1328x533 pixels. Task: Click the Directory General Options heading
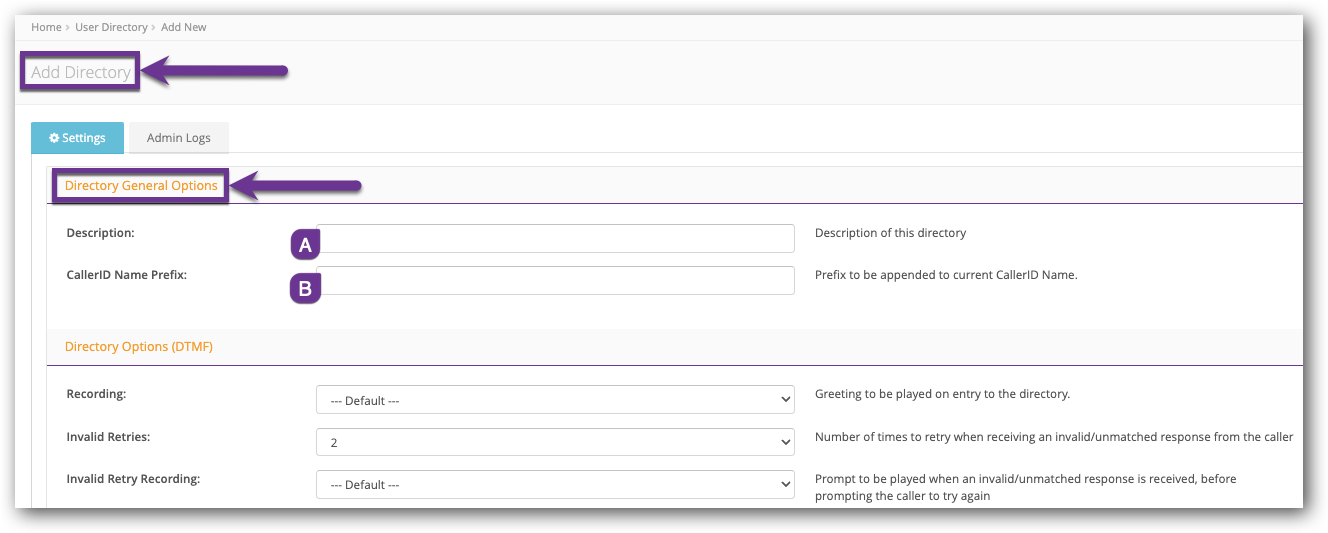pyautogui.click(x=141, y=186)
